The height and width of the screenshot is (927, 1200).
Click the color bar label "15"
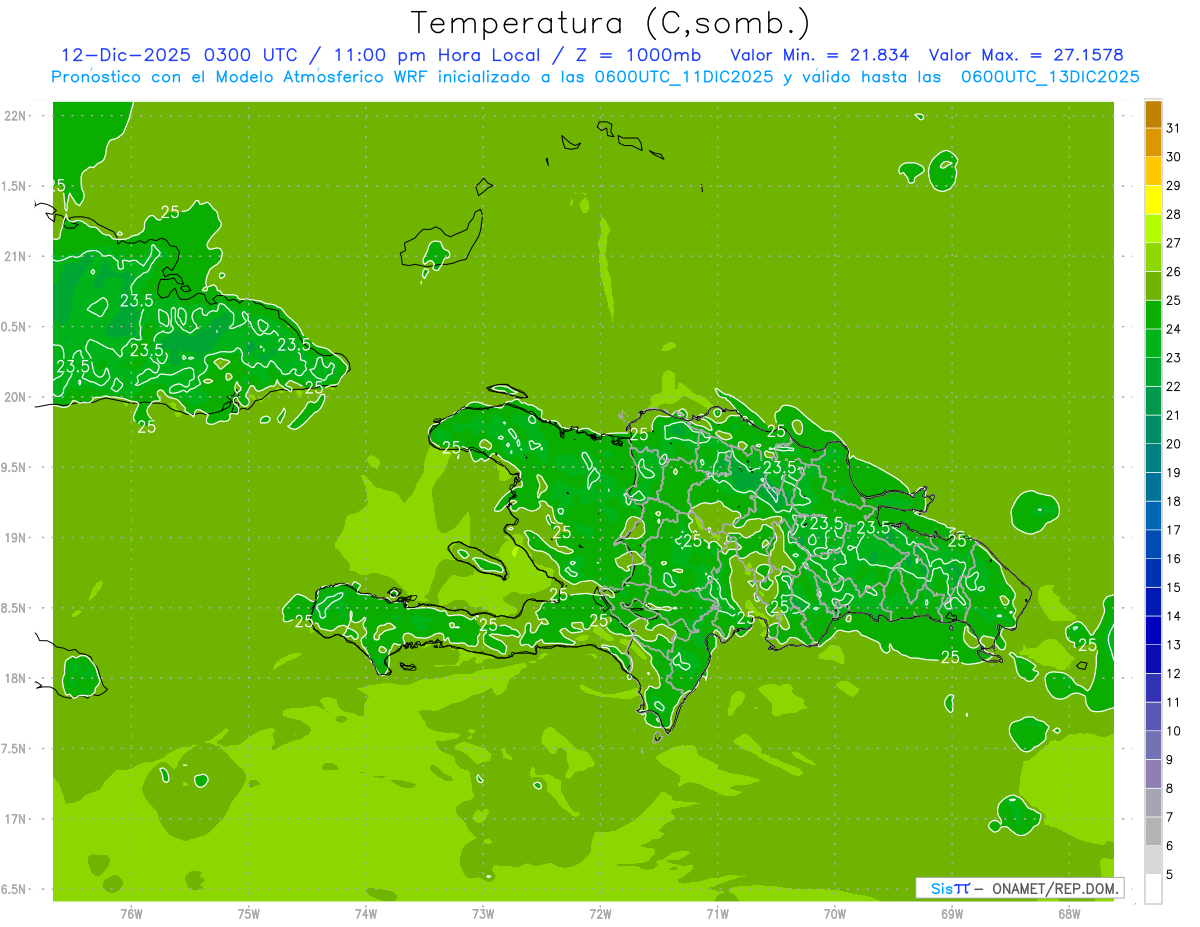(x=1173, y=587)
